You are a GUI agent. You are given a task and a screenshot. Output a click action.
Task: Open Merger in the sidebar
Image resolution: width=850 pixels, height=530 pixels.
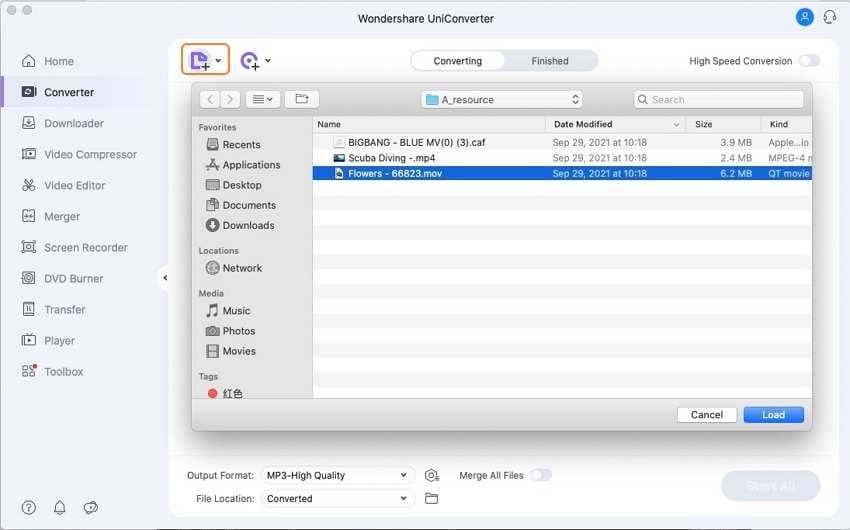[50, 216]
